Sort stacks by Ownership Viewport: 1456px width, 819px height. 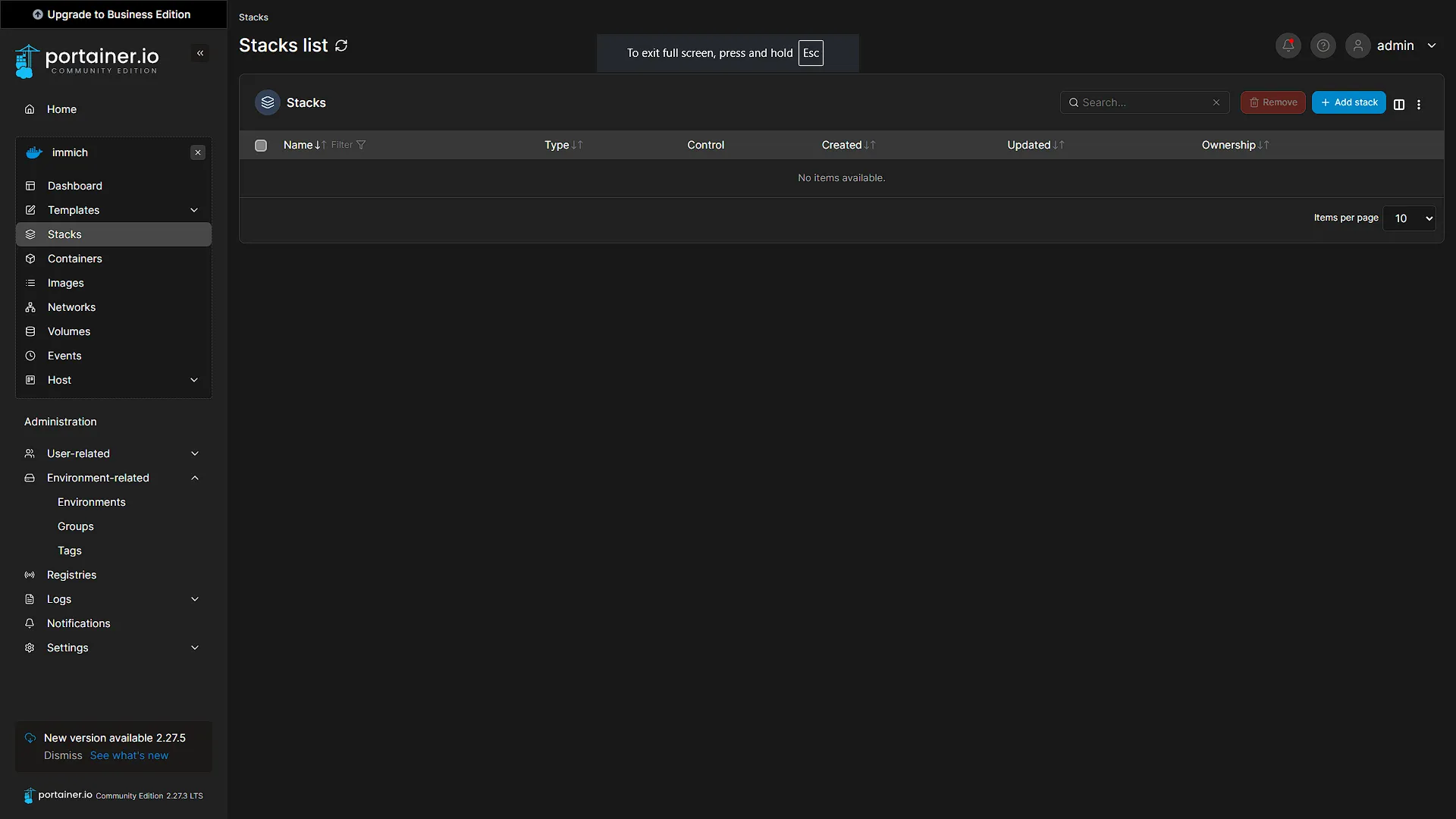[1235, 145]
